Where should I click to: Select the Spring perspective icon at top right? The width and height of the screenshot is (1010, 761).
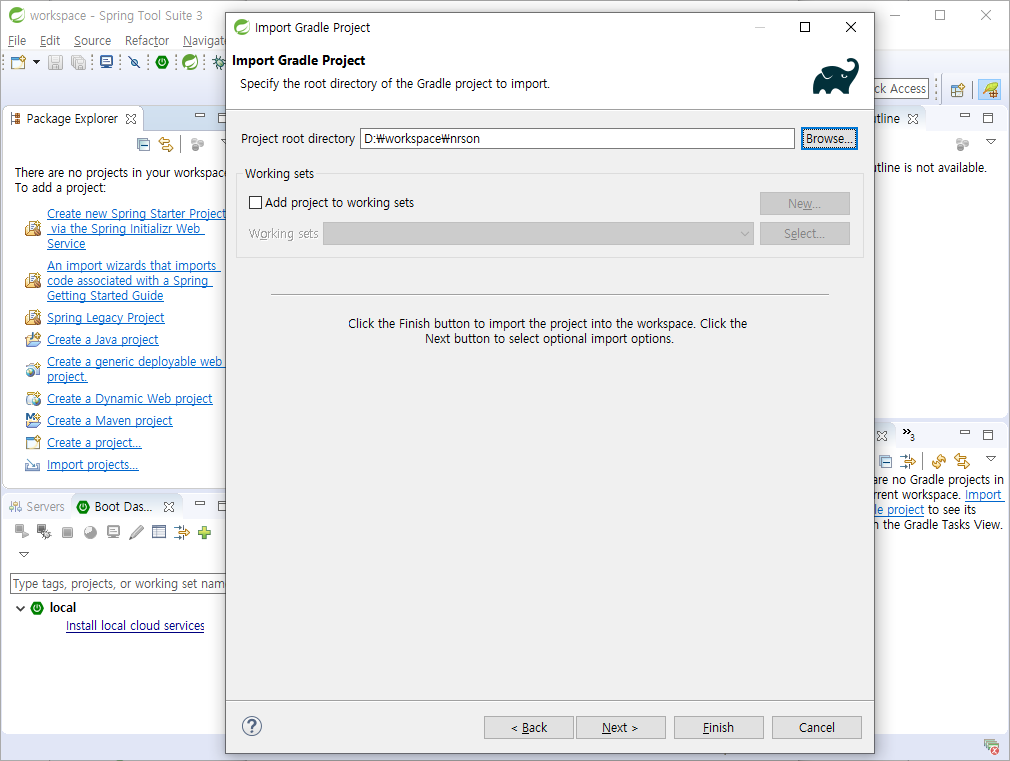990,89
